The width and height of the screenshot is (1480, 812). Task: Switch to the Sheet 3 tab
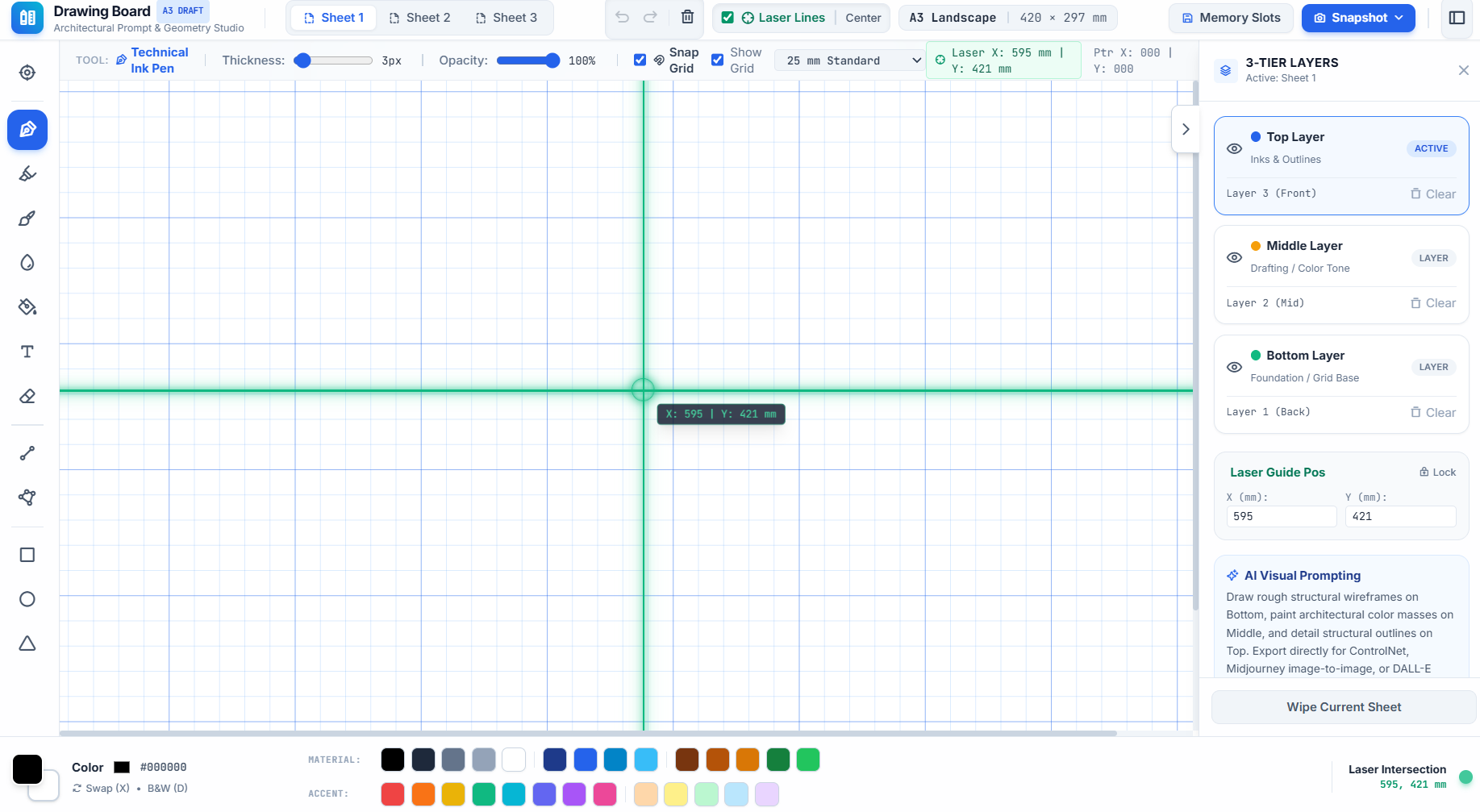tap(507, 18)
